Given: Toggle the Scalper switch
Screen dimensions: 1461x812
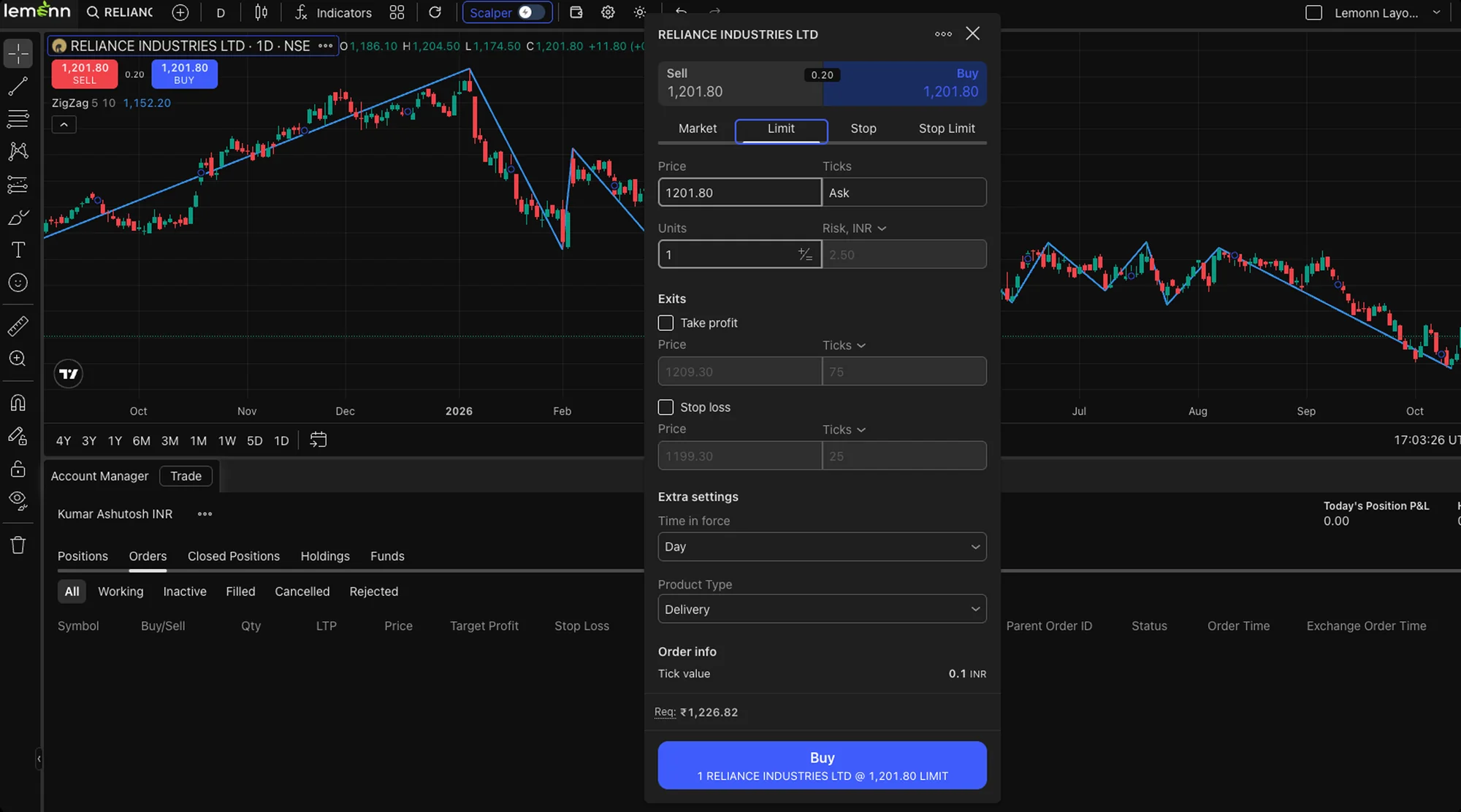Looking at the screenshot, I should (531, 12).
